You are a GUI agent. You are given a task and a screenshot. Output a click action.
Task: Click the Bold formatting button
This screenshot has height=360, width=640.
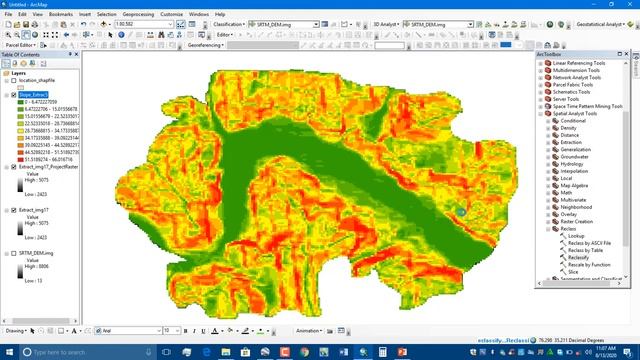186,331
